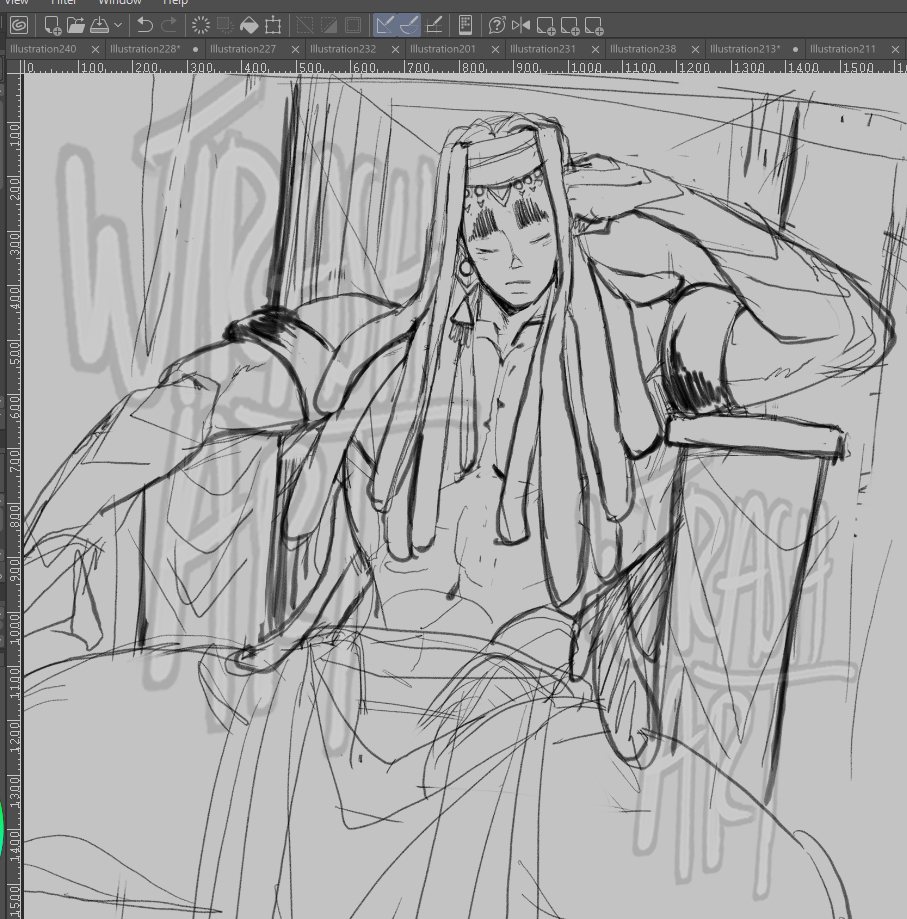Toggle snap to special ruler

(x=409, y=25)
